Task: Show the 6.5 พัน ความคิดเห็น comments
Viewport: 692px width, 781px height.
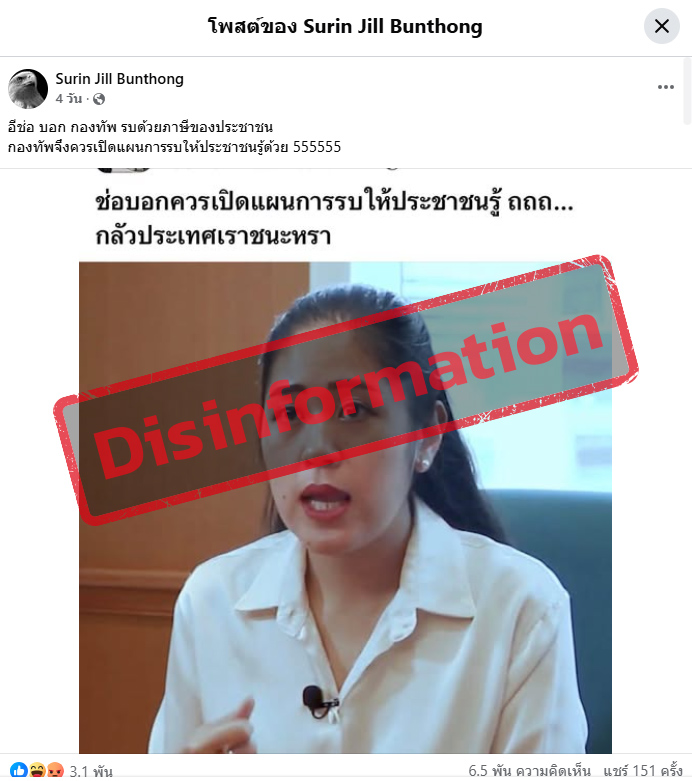Action: [x=529, y=771]
